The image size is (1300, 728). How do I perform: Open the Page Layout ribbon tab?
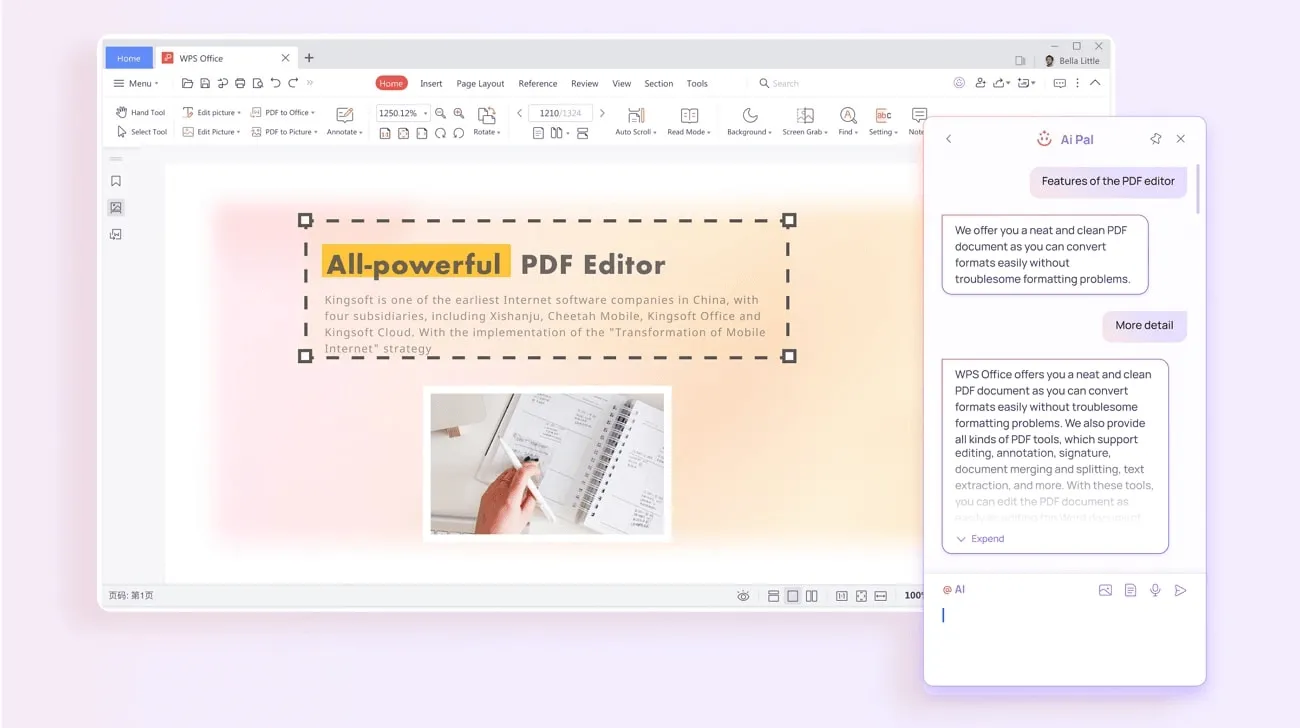tap(480, 83)
